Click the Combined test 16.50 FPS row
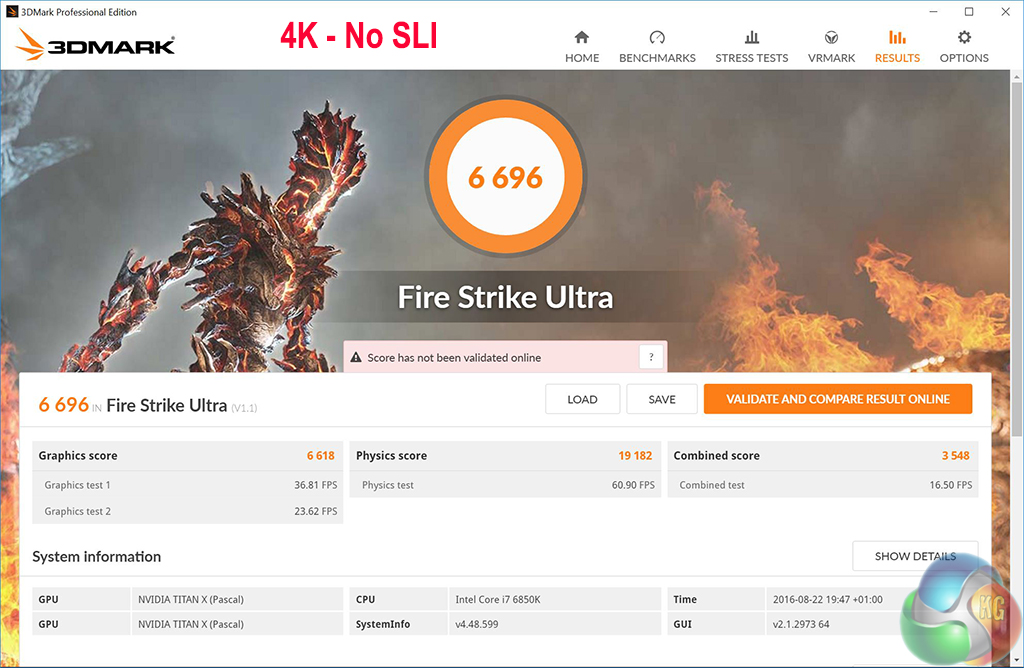Viewport: 1024px width, 668px height. pyautogui.click(x=823, y=485)
